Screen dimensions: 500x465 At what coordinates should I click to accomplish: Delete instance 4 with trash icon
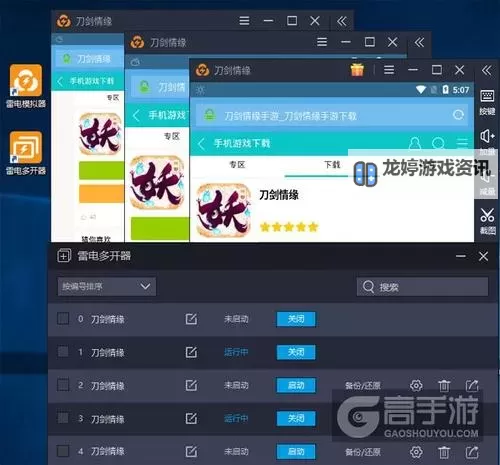tap(444, 452)
